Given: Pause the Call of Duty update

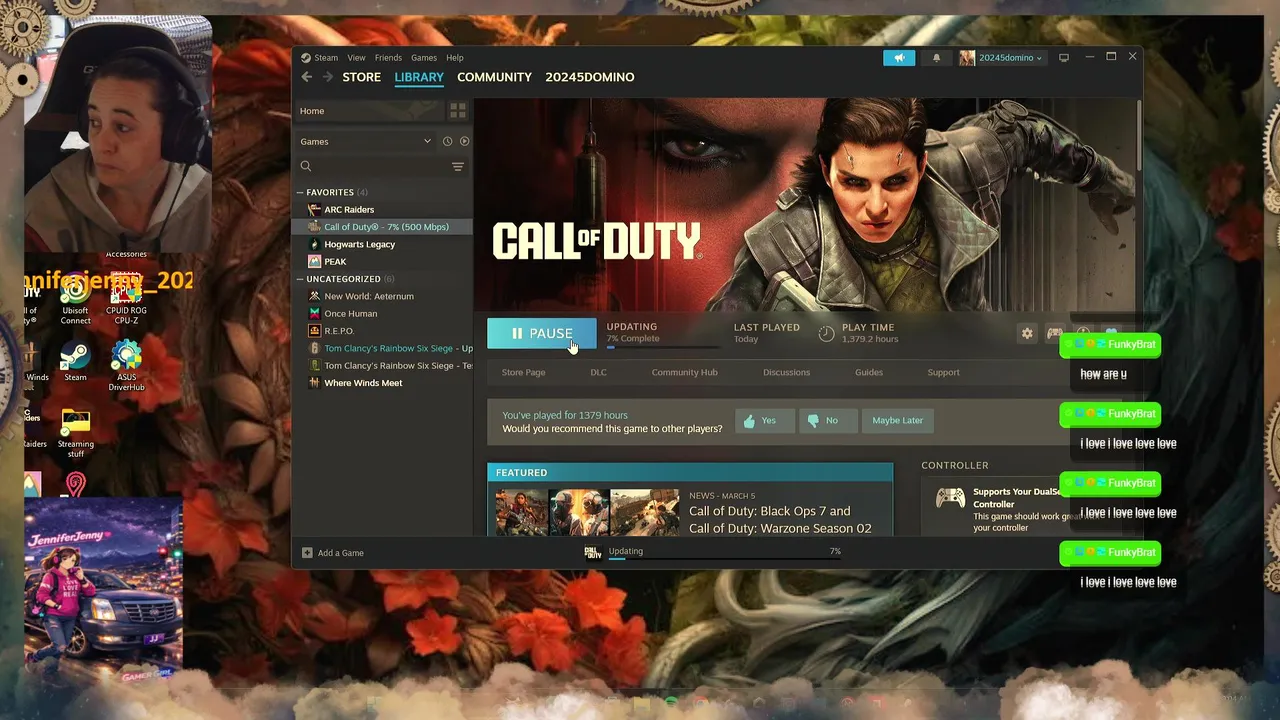Looking at the screenshot, I should tap(541, 334).
